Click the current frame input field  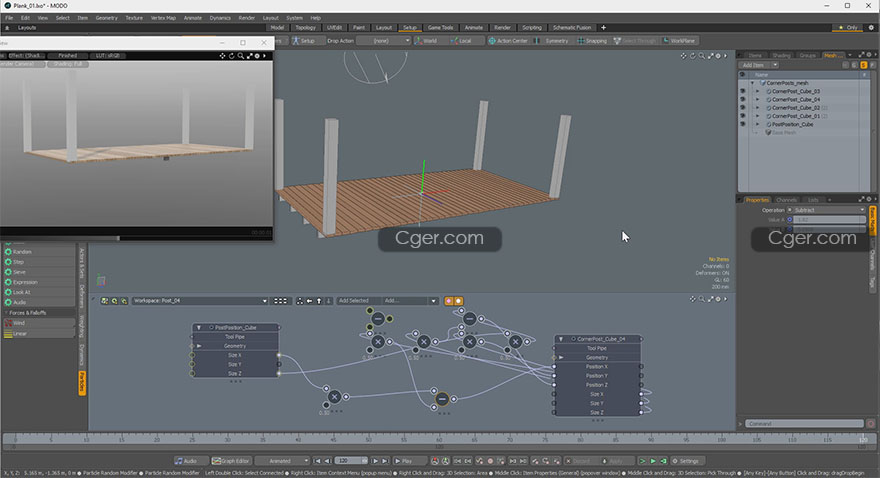(351, 461)
